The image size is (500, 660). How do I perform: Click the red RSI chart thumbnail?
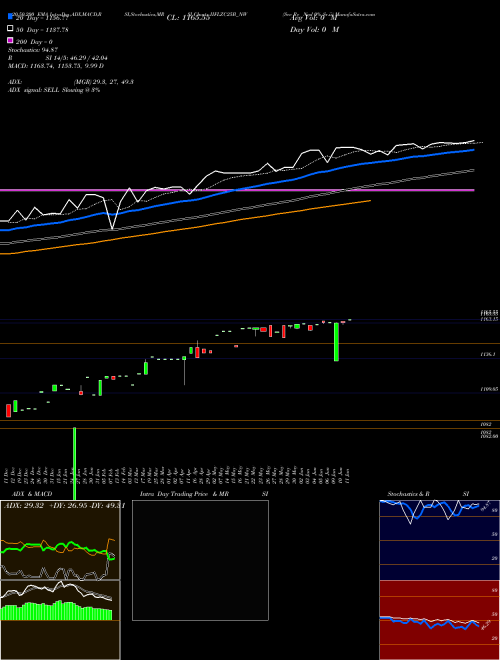click(440, 620)
